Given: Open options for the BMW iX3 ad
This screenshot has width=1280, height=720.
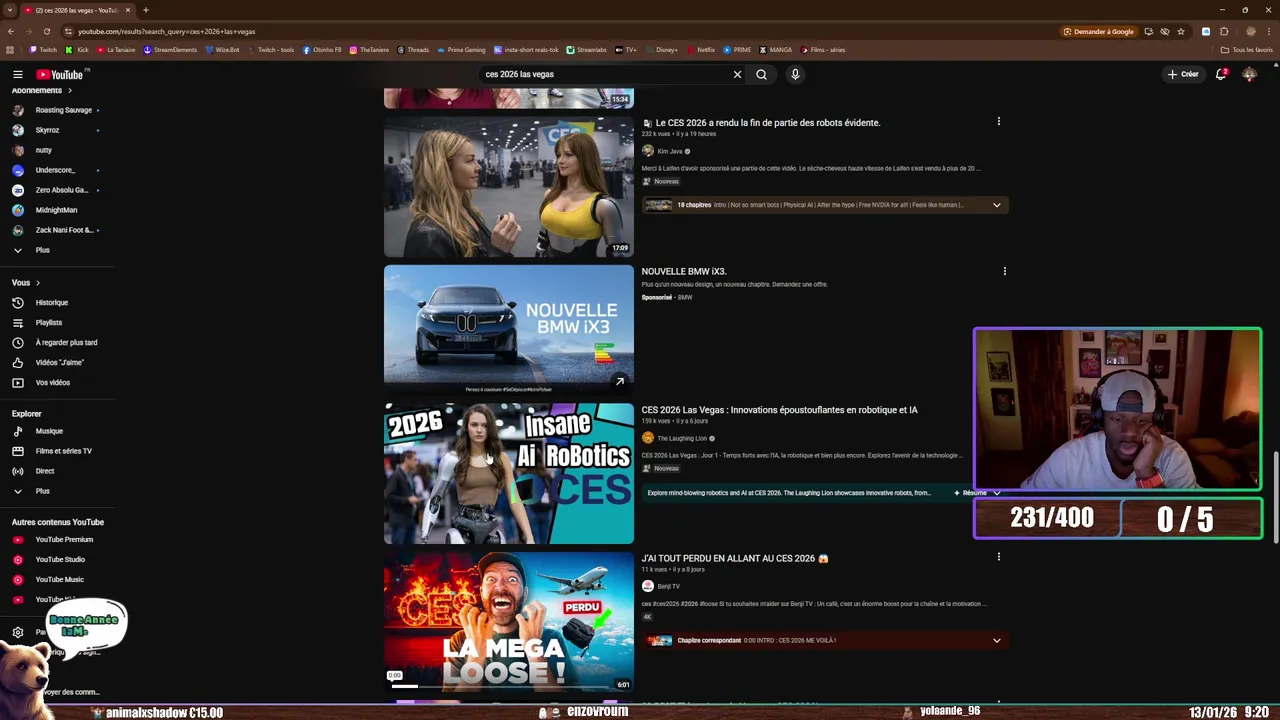Looking at the screenshot, I should 1004,271.
